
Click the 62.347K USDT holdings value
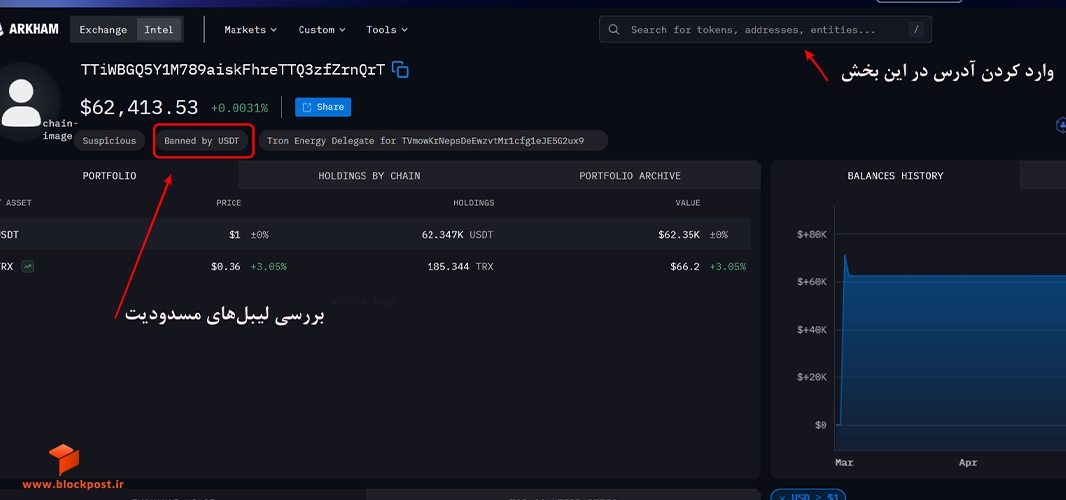tap(457, 235)
